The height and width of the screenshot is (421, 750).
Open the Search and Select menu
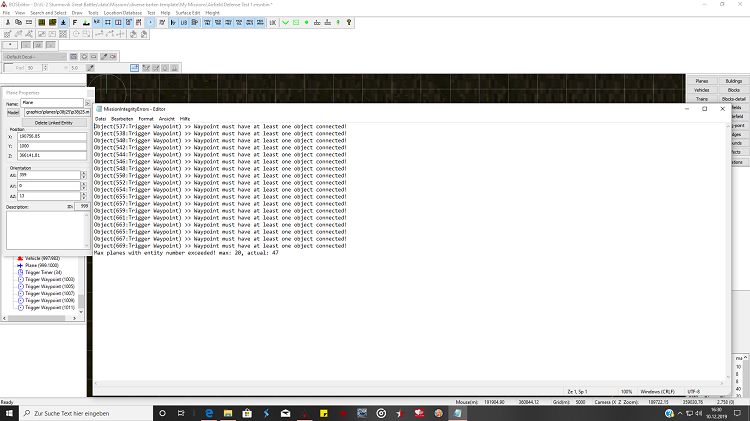click(48, 13)
